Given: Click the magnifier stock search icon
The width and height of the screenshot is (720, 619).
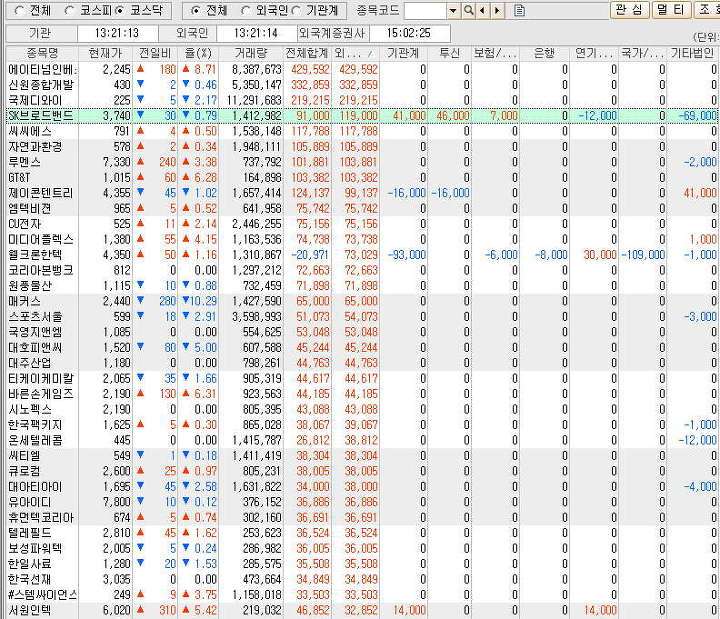Looking at the screenshot, I should (x=468, y=10).
